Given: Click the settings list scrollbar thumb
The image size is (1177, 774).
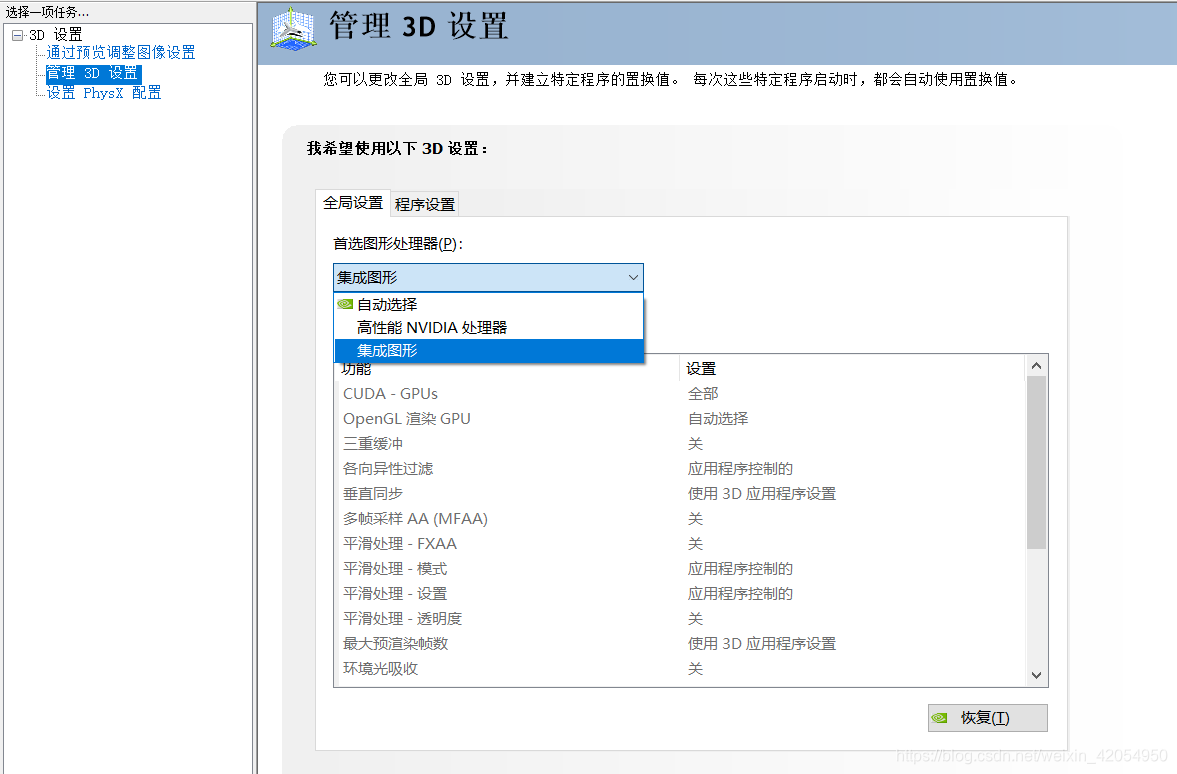Looking at the screenshot, I should tap(1037, 462).
